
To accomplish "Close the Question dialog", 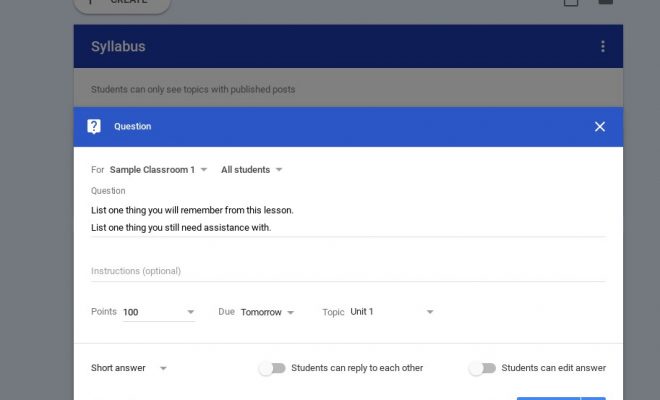I will [600, 127].
